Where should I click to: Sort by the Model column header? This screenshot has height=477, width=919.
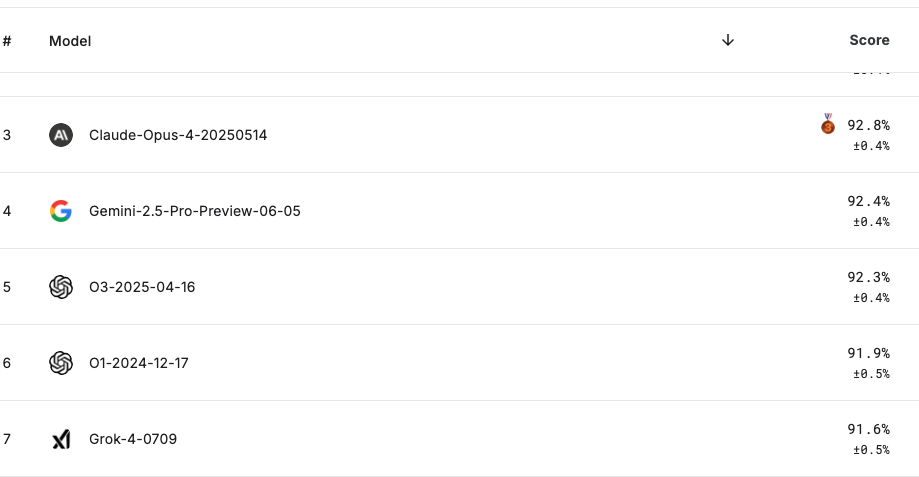[x=70, y=41]
